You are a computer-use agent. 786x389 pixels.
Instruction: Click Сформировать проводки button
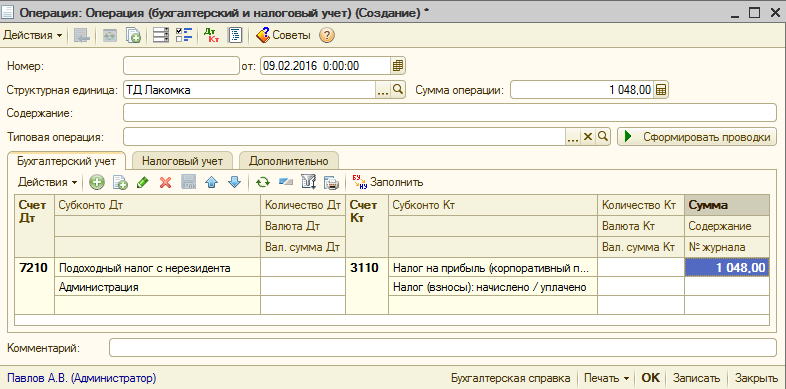click(x=697, y=137)
